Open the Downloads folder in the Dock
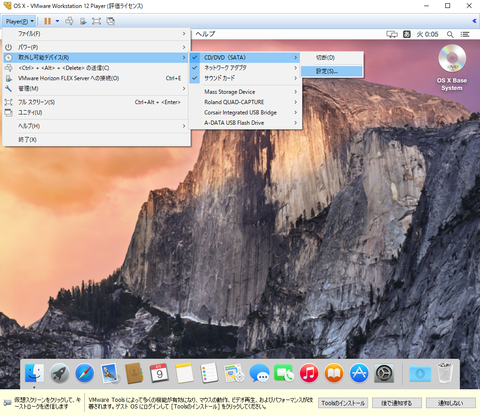 click(420, 373)
